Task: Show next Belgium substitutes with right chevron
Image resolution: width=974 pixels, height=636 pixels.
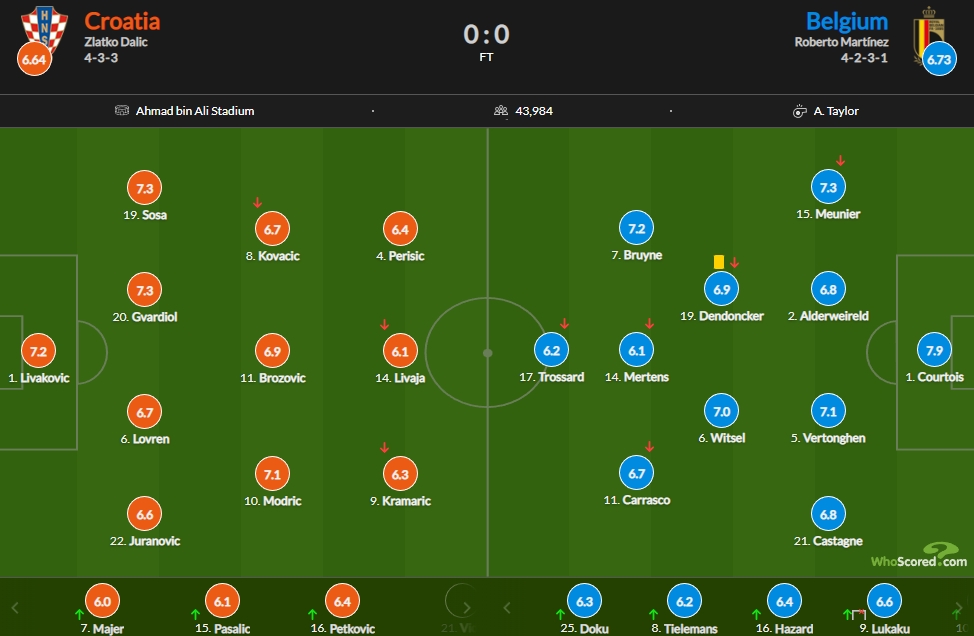Action: pyautogui.click(x=958, y=607)
